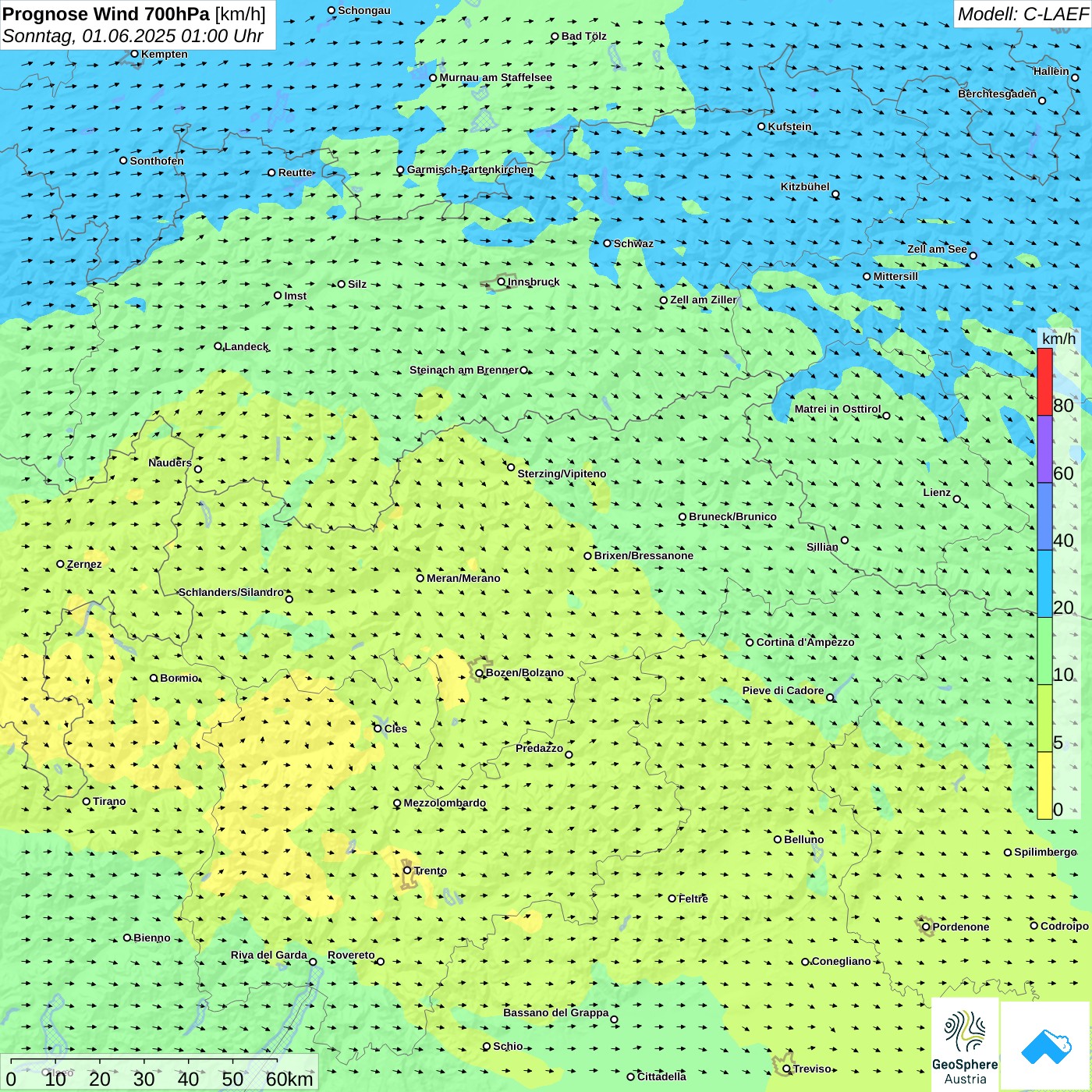Click the 'Matrei in Osttirol' label
Viewport: 1092px width, 1092px height.
click(838, 409)
